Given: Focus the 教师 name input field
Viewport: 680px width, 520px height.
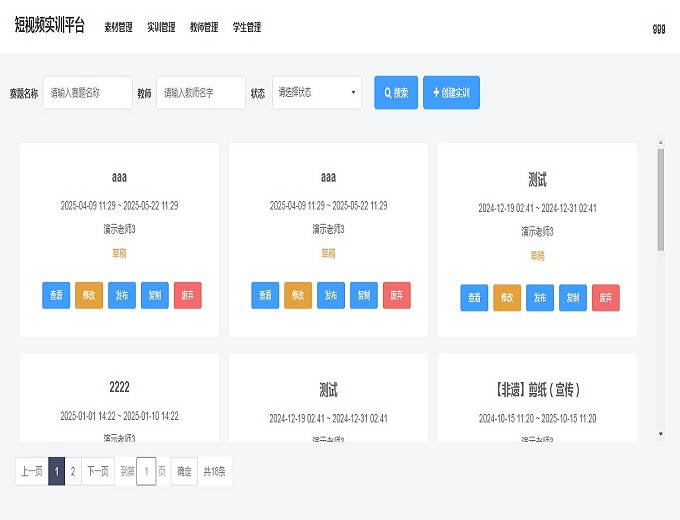Looking at the screenshot, I should (201, 93).
